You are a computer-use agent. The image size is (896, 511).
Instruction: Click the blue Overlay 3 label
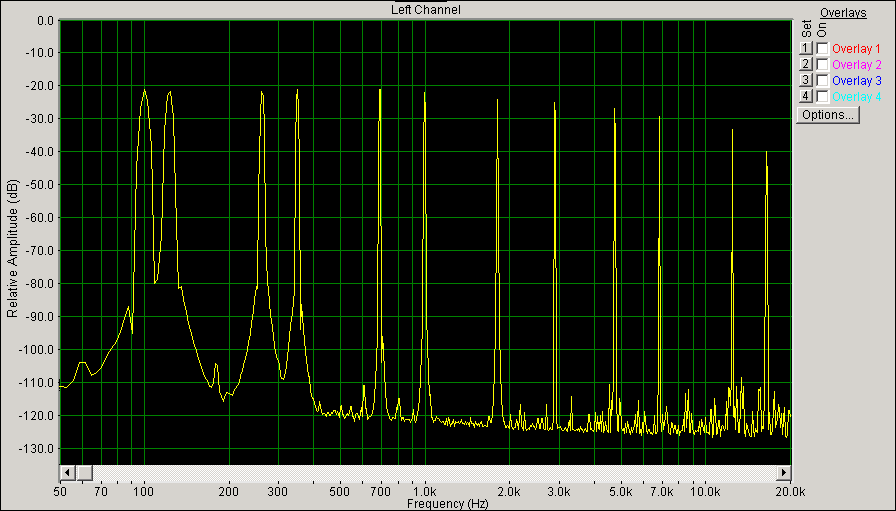[857, 81]
